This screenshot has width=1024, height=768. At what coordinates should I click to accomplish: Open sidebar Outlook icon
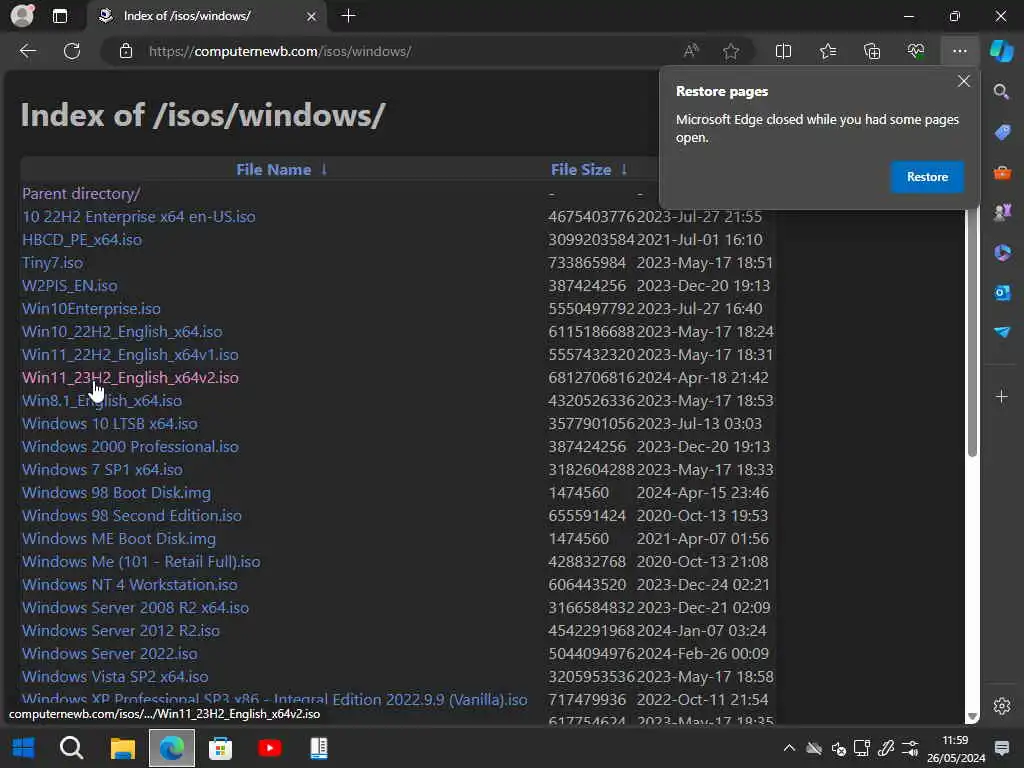coord(1002,293)
